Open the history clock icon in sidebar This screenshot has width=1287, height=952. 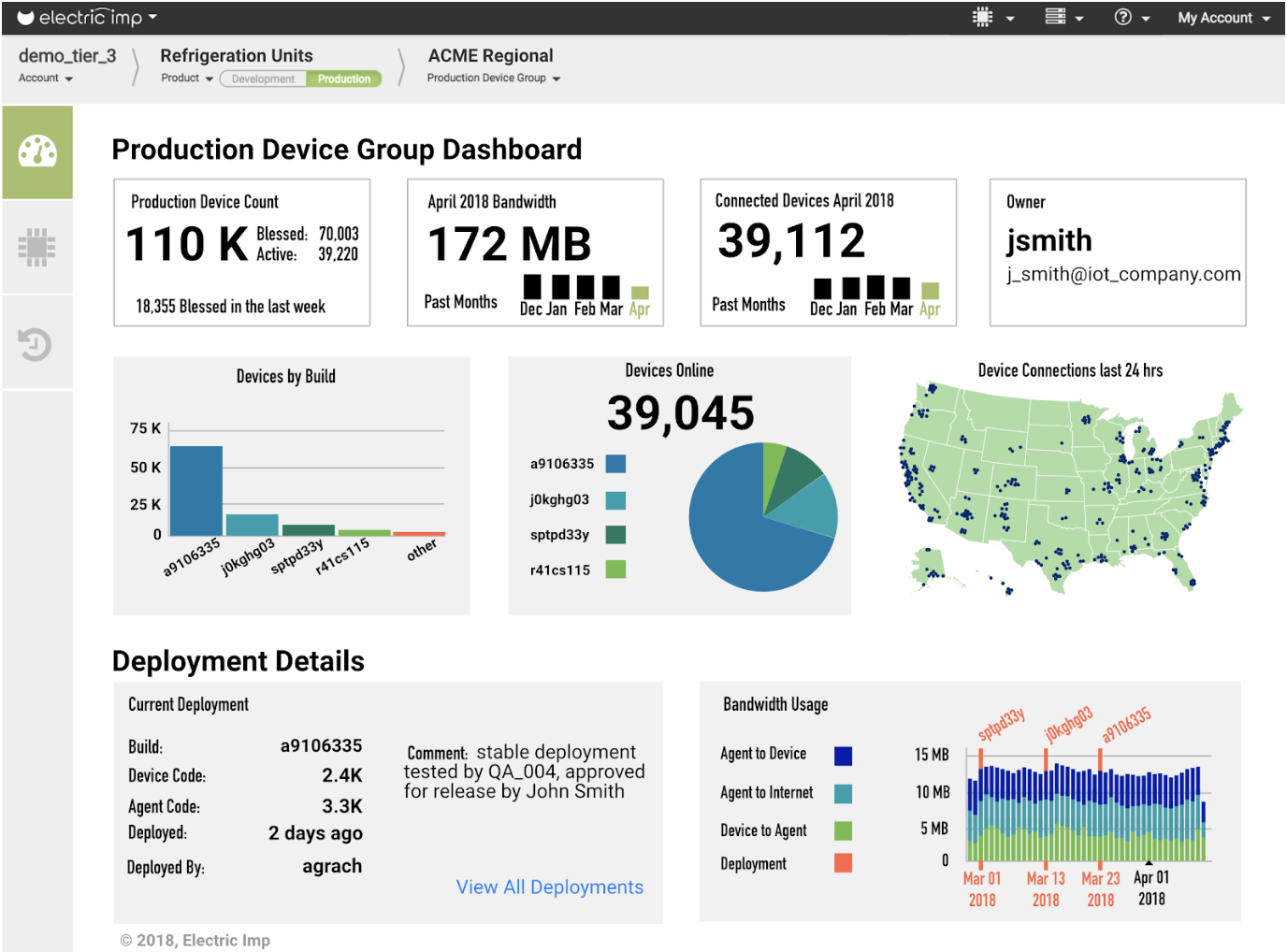click(x=36, y=344)
